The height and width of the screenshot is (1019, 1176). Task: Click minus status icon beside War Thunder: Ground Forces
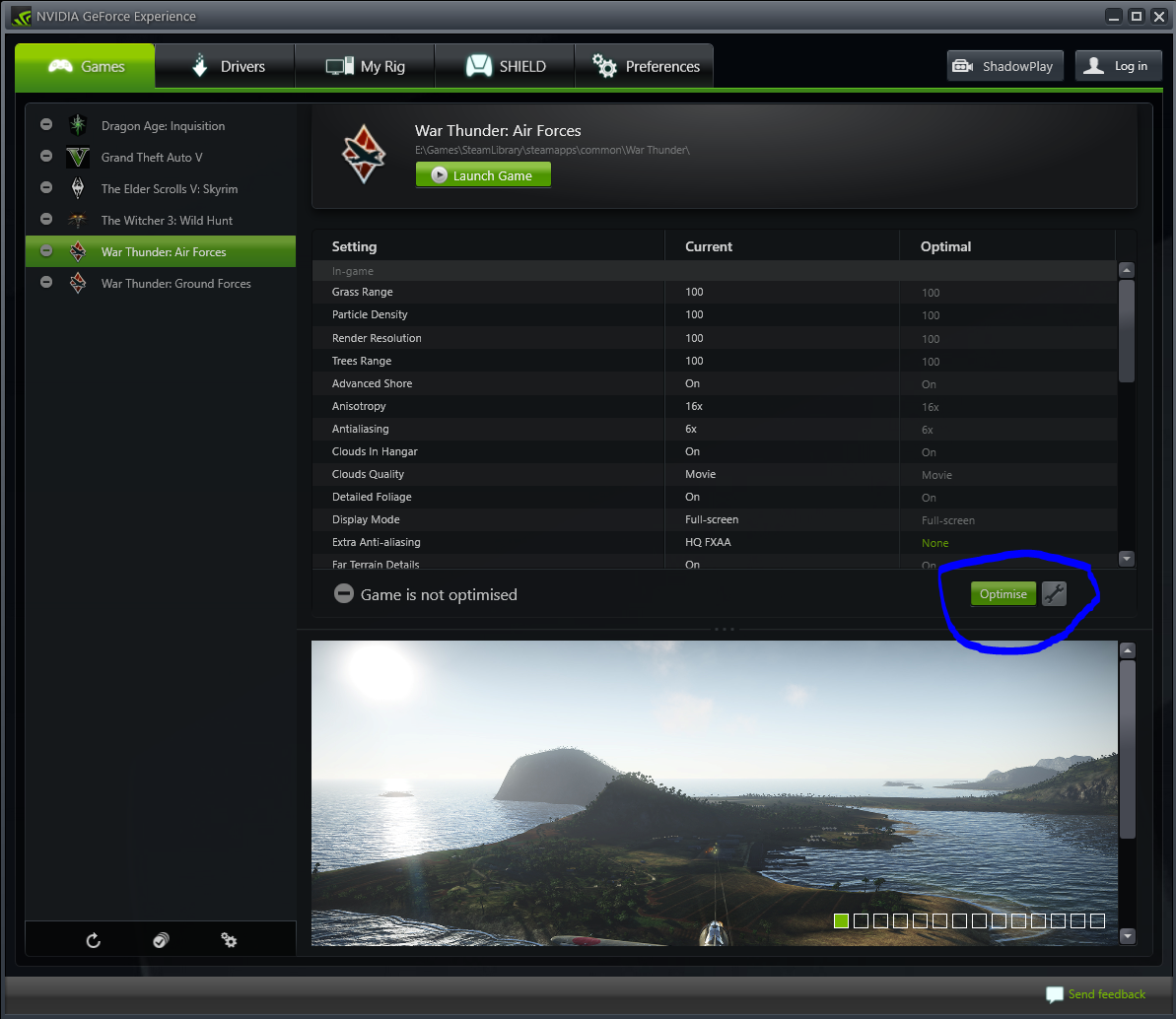(x=46, y=282)
